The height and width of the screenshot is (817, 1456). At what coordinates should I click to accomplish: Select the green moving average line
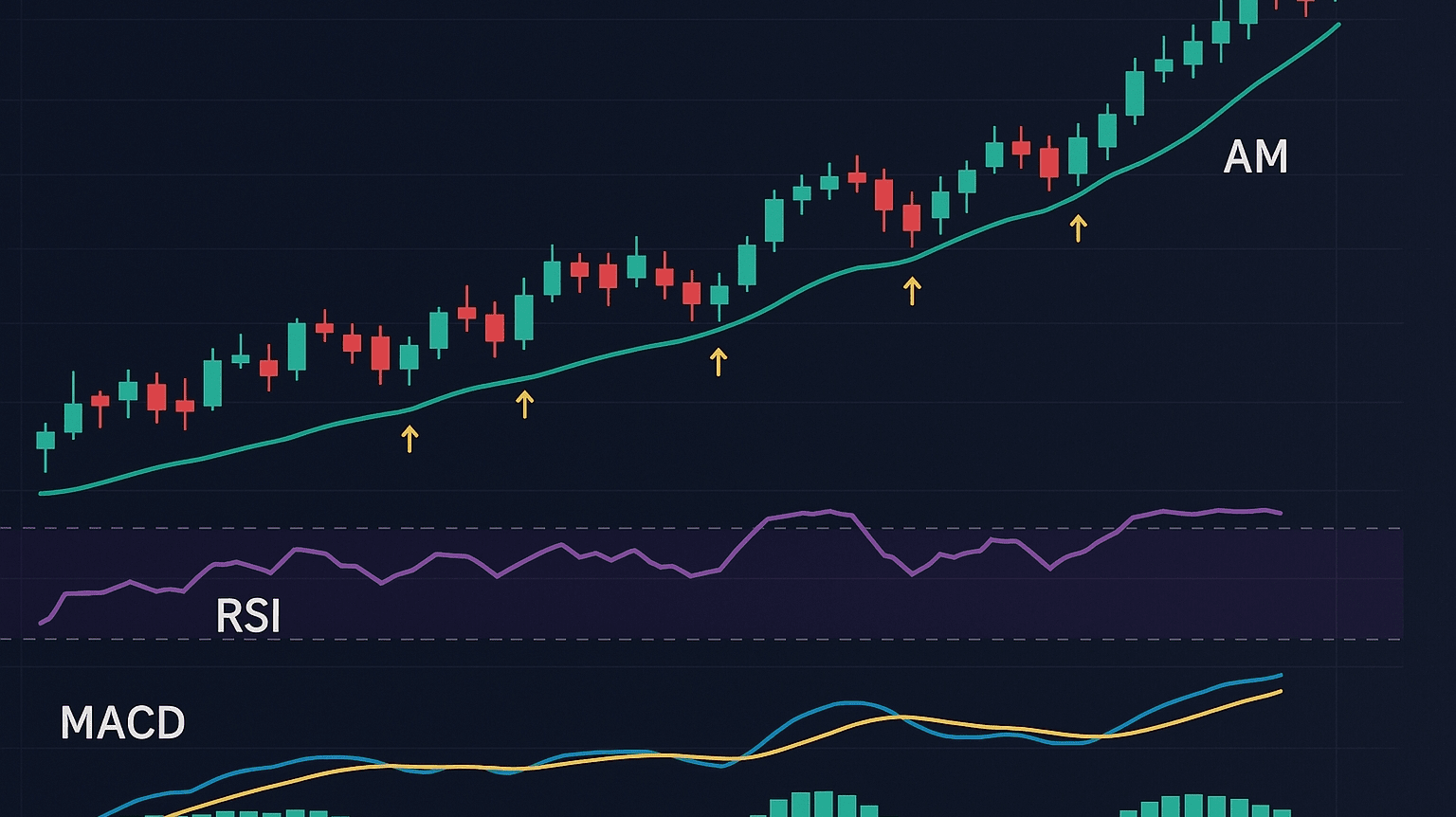tap(689, 339)
